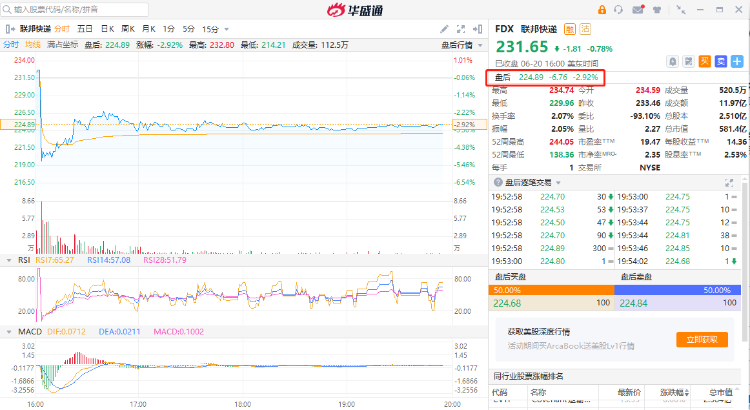Toggle the orange 均线 average line legend

point(33,45)
